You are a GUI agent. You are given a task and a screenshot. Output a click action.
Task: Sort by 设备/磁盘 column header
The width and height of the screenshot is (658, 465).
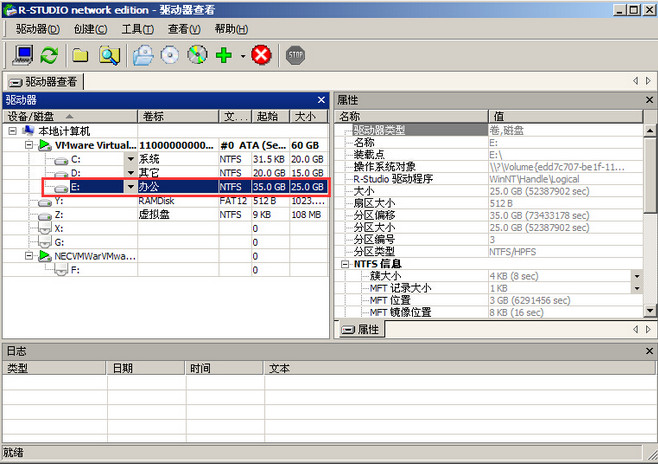70,116
